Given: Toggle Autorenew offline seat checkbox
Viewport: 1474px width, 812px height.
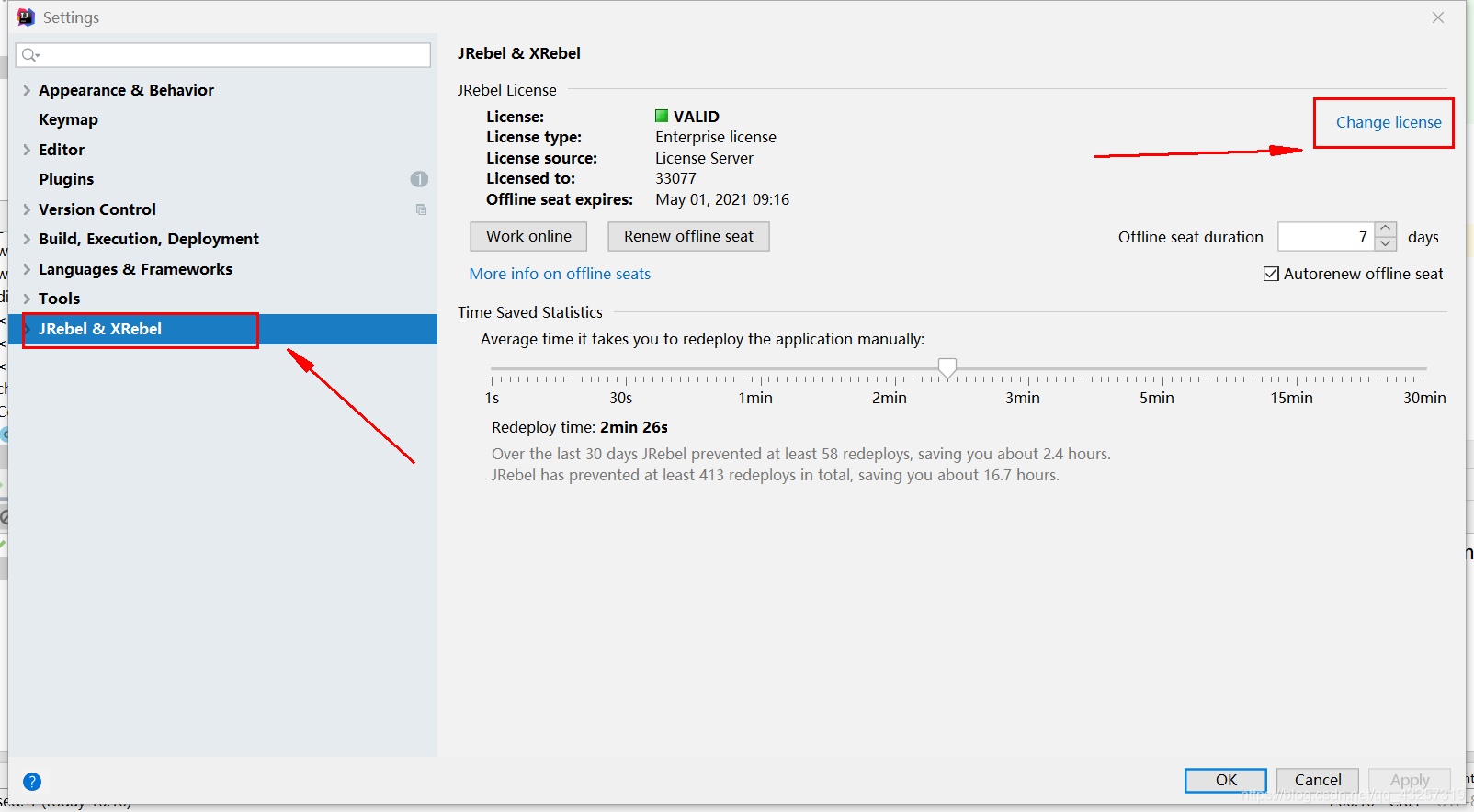Looking at the screenshot, I should (1272, 274).
